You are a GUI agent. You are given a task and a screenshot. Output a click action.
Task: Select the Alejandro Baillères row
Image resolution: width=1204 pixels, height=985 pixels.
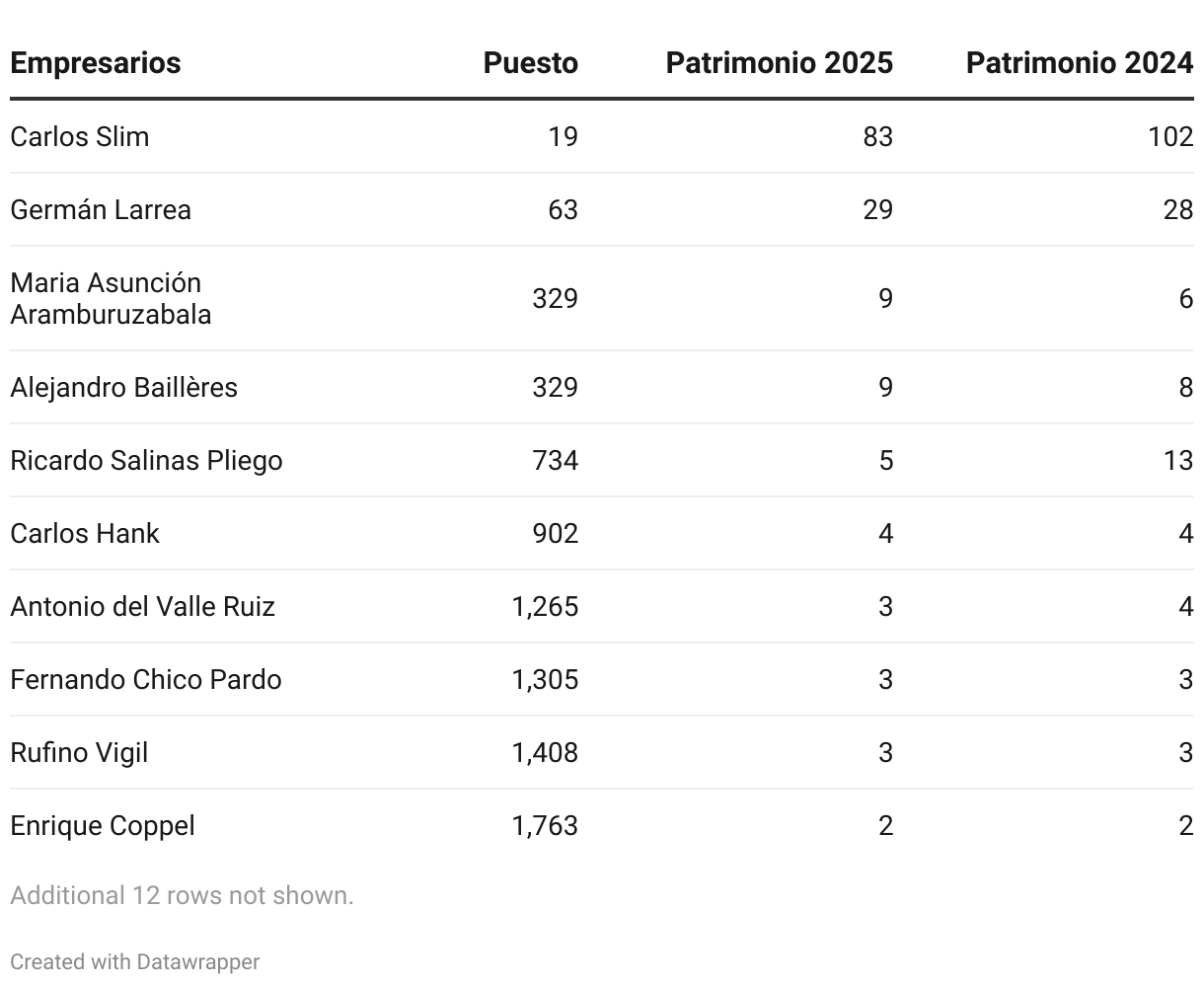click(602, 387)
